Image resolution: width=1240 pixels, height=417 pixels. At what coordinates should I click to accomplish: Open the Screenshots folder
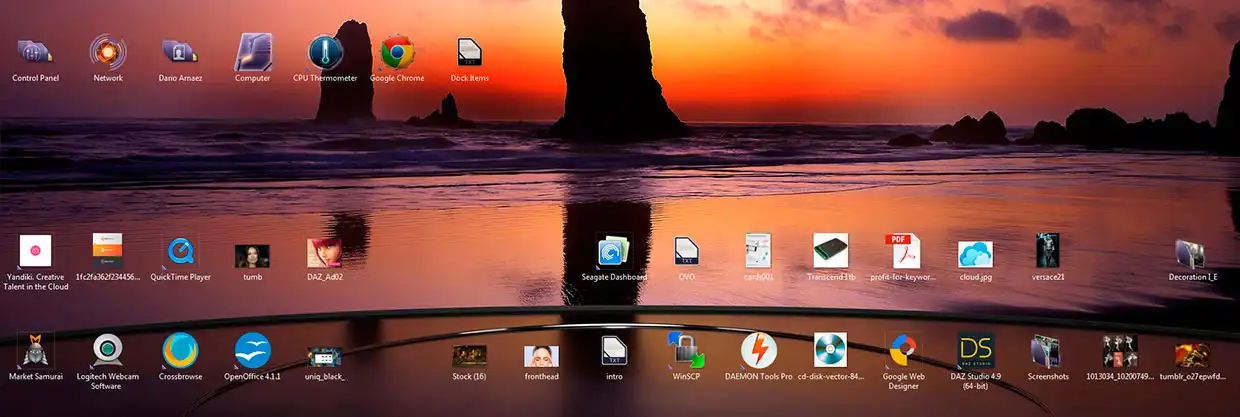click(1047, 352)
